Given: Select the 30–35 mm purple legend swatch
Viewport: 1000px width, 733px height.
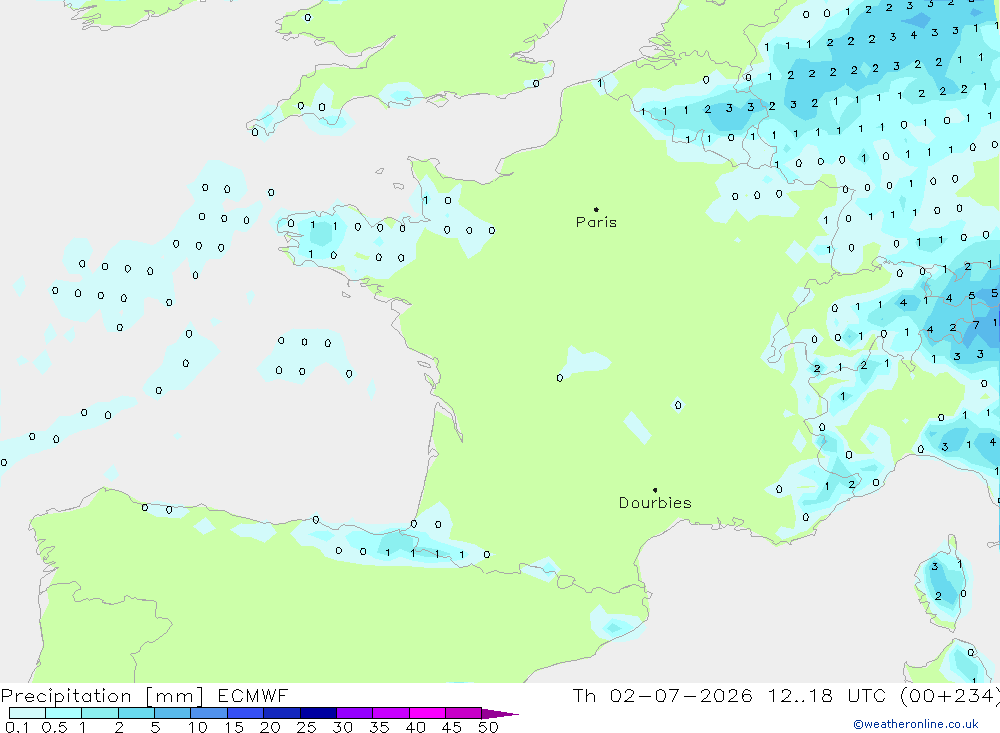Looking at the screenshot, I should point(354,713).
